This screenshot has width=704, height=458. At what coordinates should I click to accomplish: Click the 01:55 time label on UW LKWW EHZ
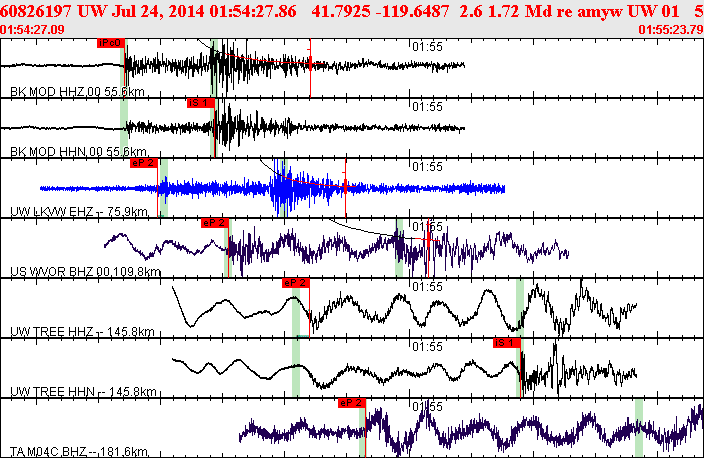[x=427, y=167]
